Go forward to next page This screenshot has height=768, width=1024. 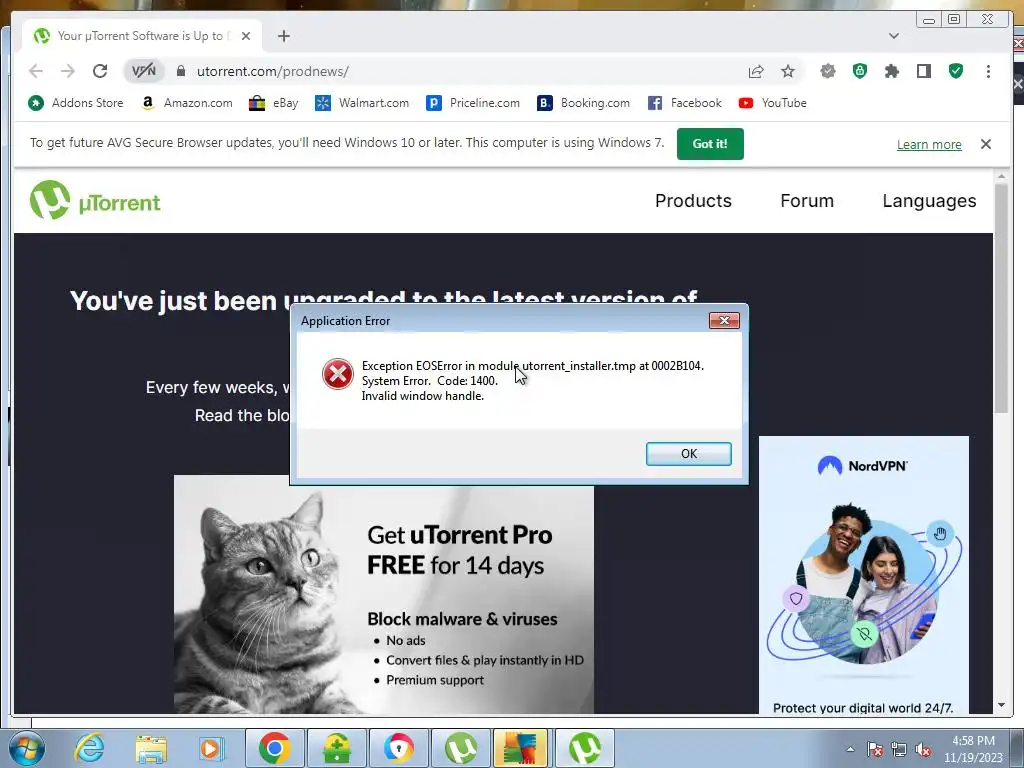(x=68, y=71)
